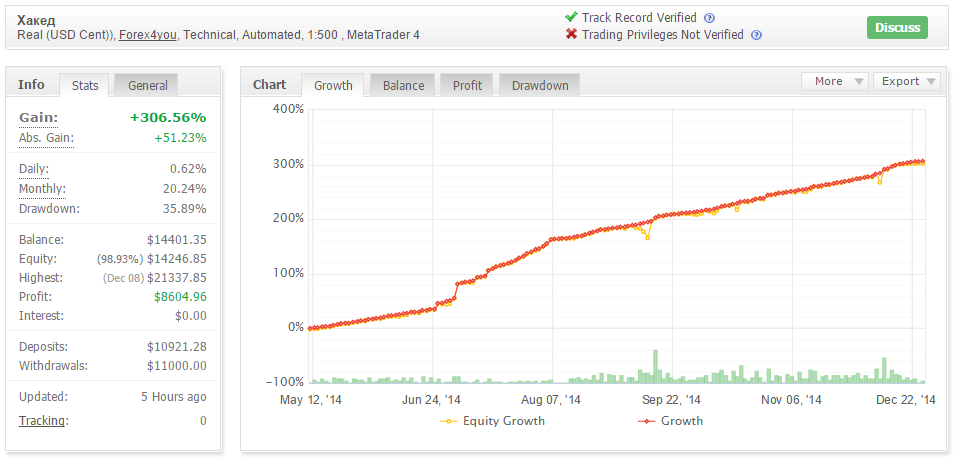Select the Growth chart tab
The image size is (964, 462).
333,86
